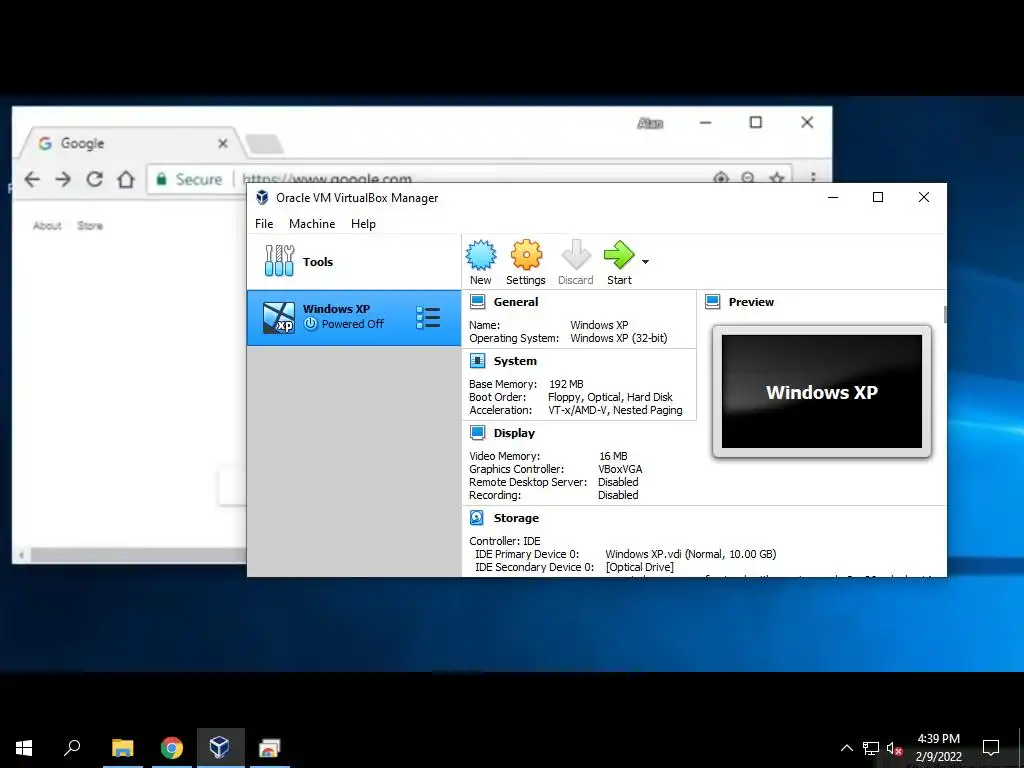The image size is (1024, 768).
Task: Click the Display section title
Action: (x=514, y=432)
